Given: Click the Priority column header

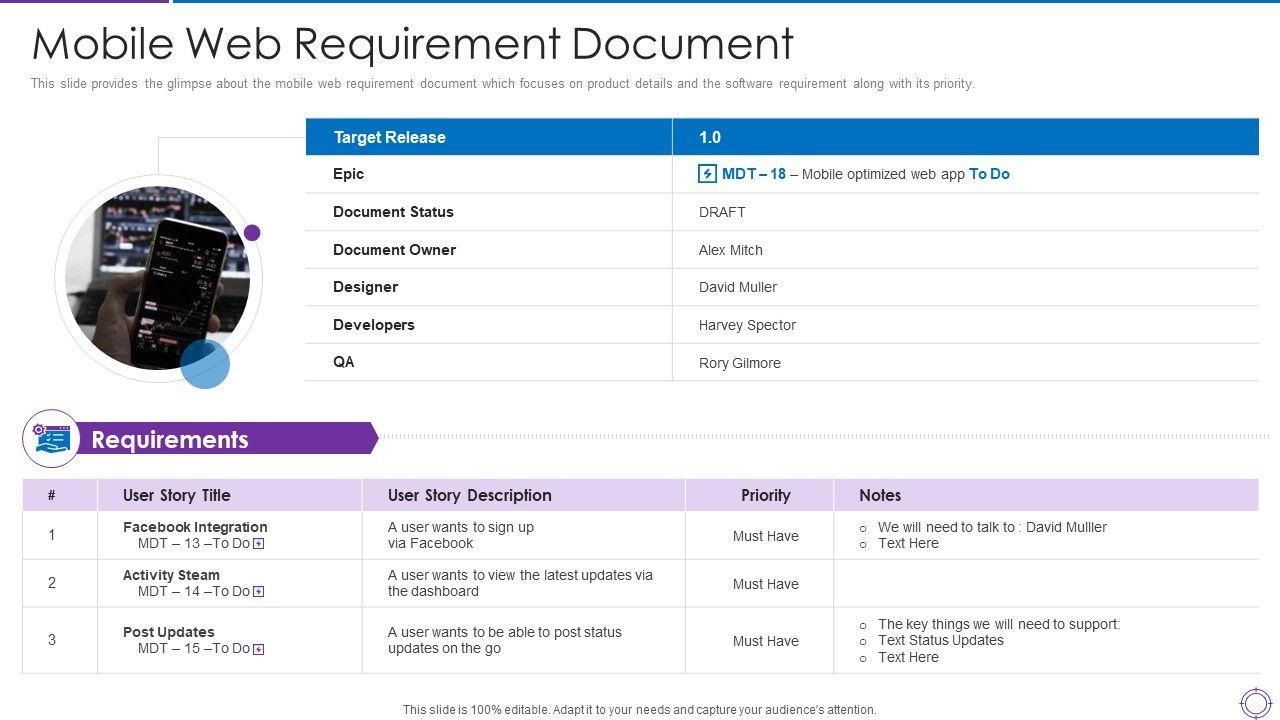Looking at the screenshot, I should tap(765, 495).
